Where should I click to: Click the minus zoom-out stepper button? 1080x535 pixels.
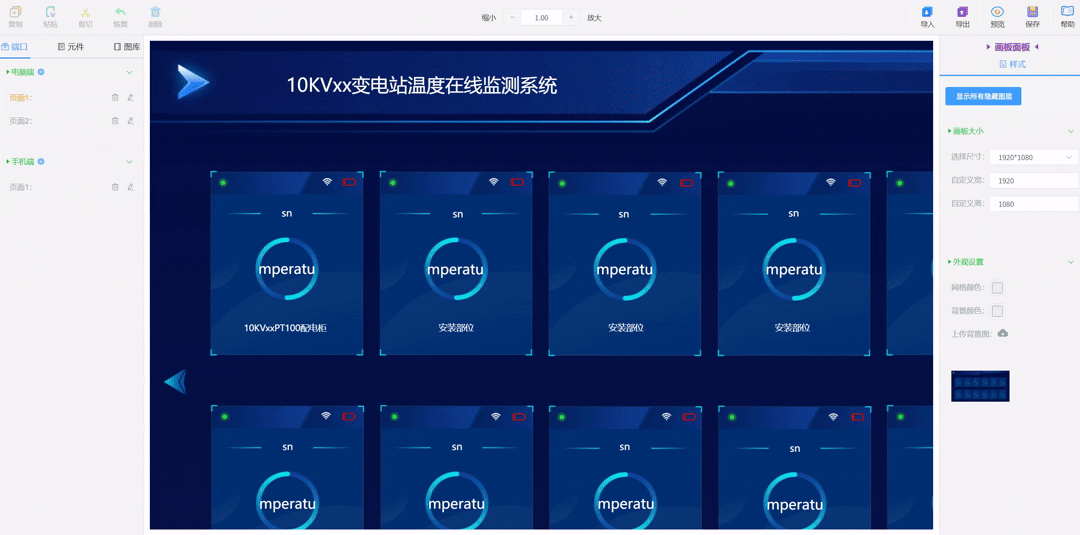click(x=512, y=18)
